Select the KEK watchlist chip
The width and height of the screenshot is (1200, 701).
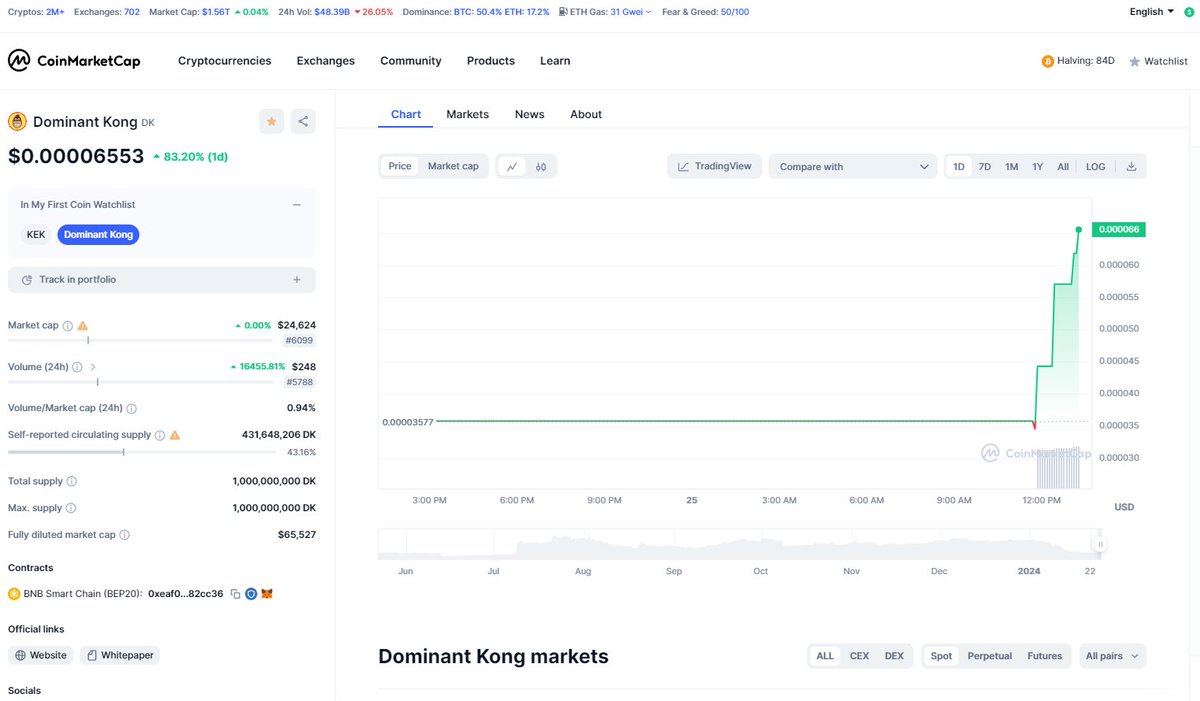[36, 235]
